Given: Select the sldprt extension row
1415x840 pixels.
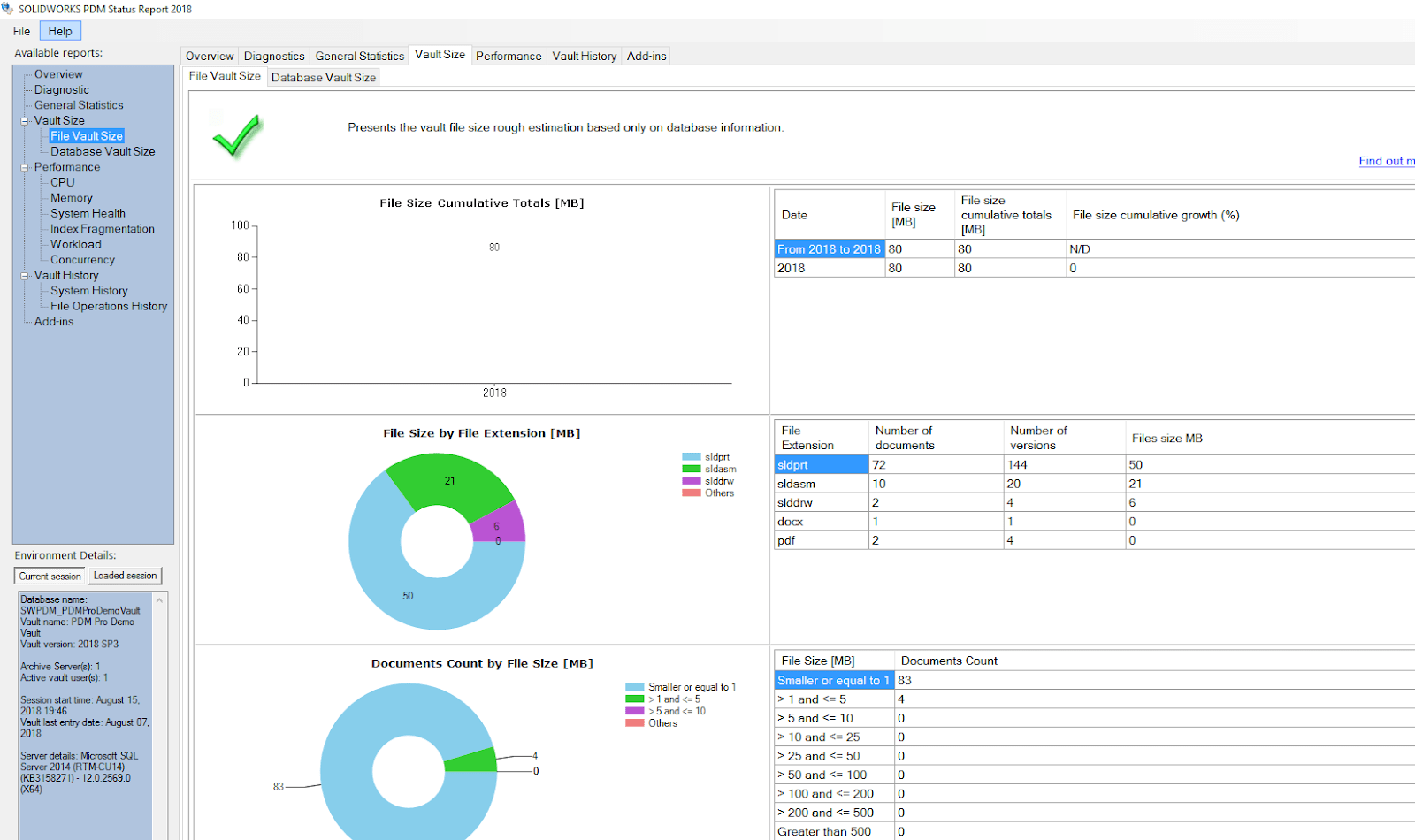Looking at the screenshot, I should (x=1095, y=465).
